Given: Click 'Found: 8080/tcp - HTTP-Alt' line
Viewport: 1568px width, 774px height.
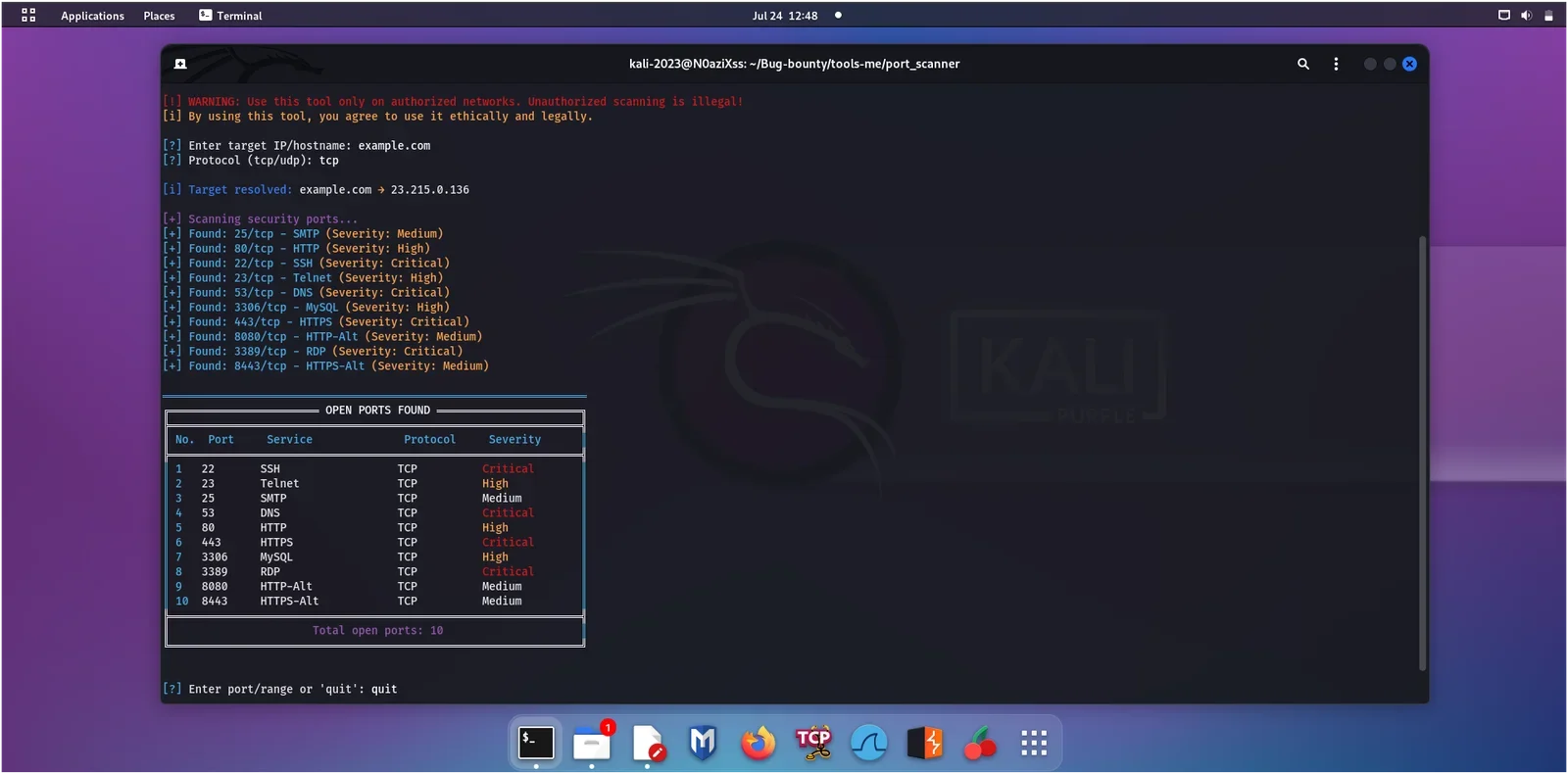Looking at the screenshot, I should tap(322, 337).
